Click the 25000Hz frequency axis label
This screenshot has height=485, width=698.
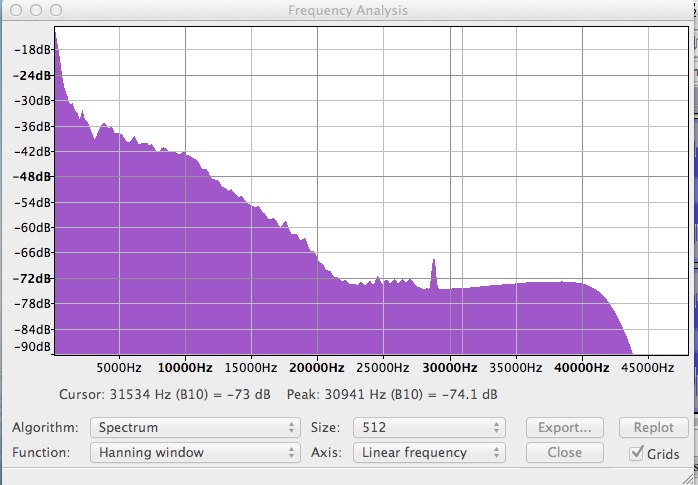[382, 368]
